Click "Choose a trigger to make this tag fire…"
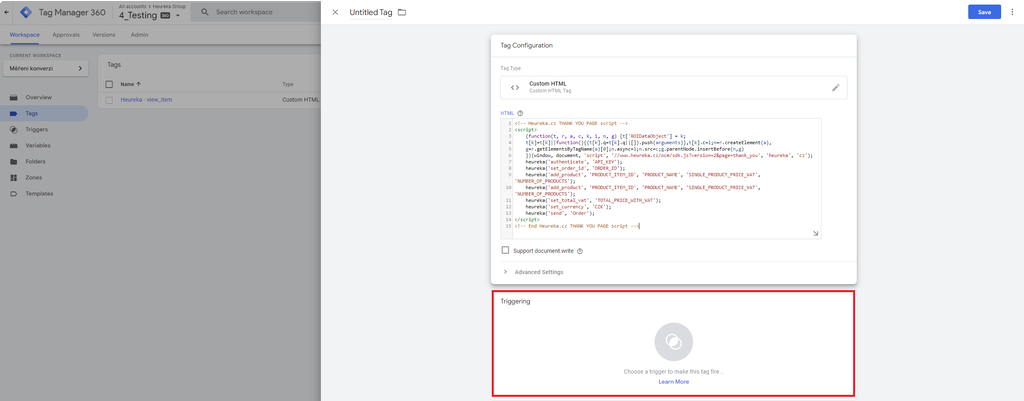Image resolution: width=1024 pixels, height=401 pixels. 673,372
